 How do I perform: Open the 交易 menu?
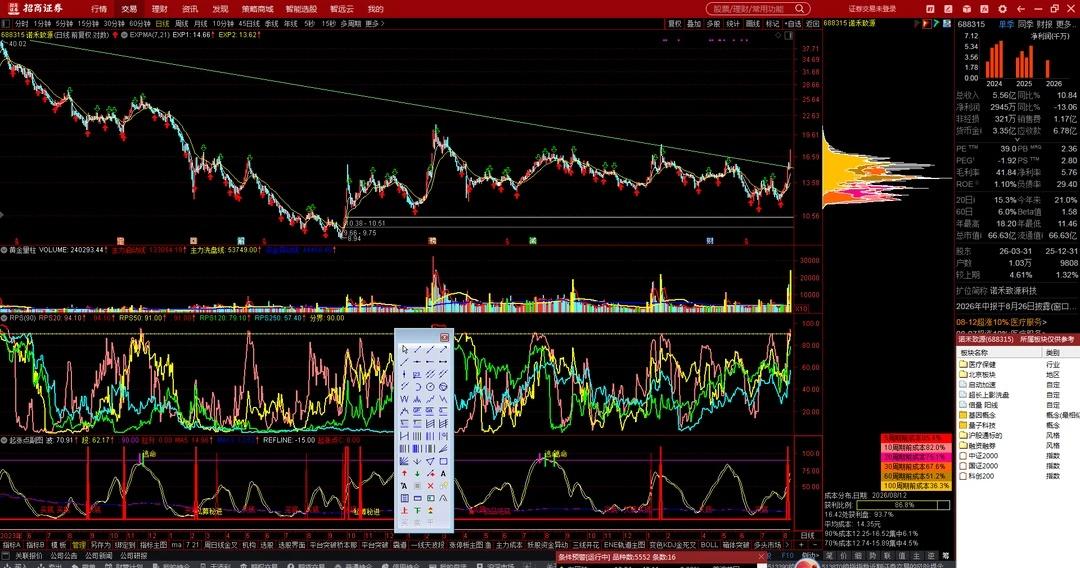pyautogui.click(x=129, y=9)
